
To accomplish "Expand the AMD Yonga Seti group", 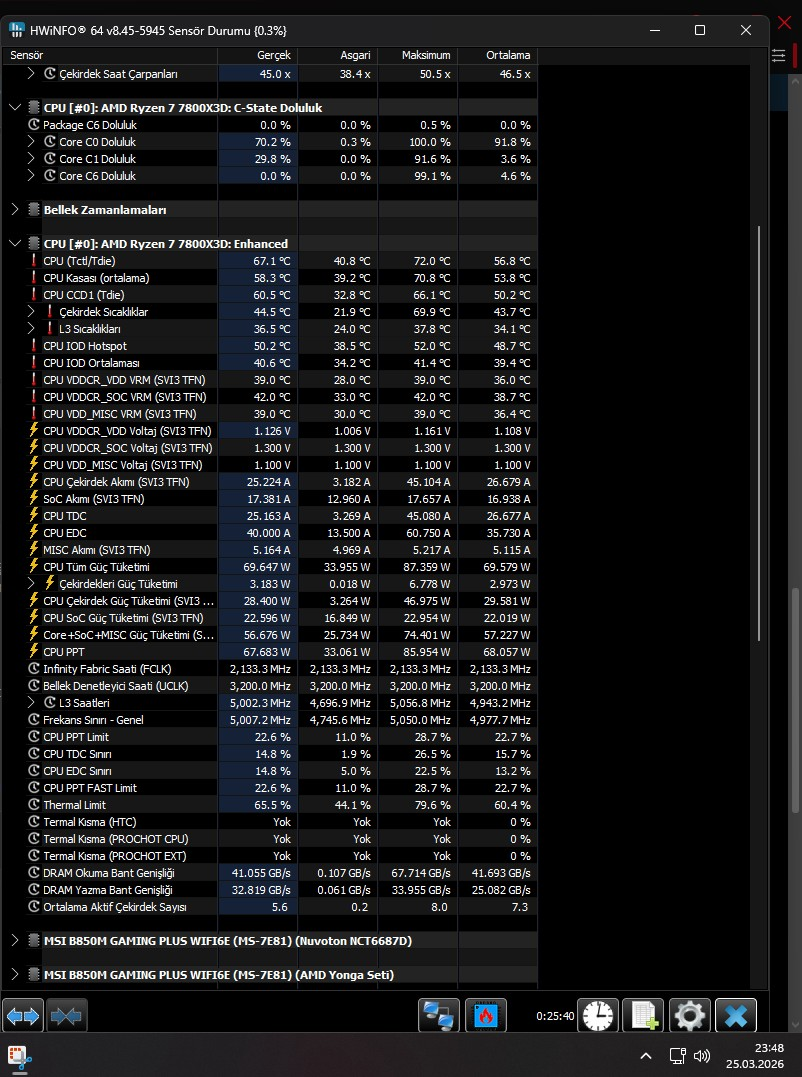I will 15,975.
